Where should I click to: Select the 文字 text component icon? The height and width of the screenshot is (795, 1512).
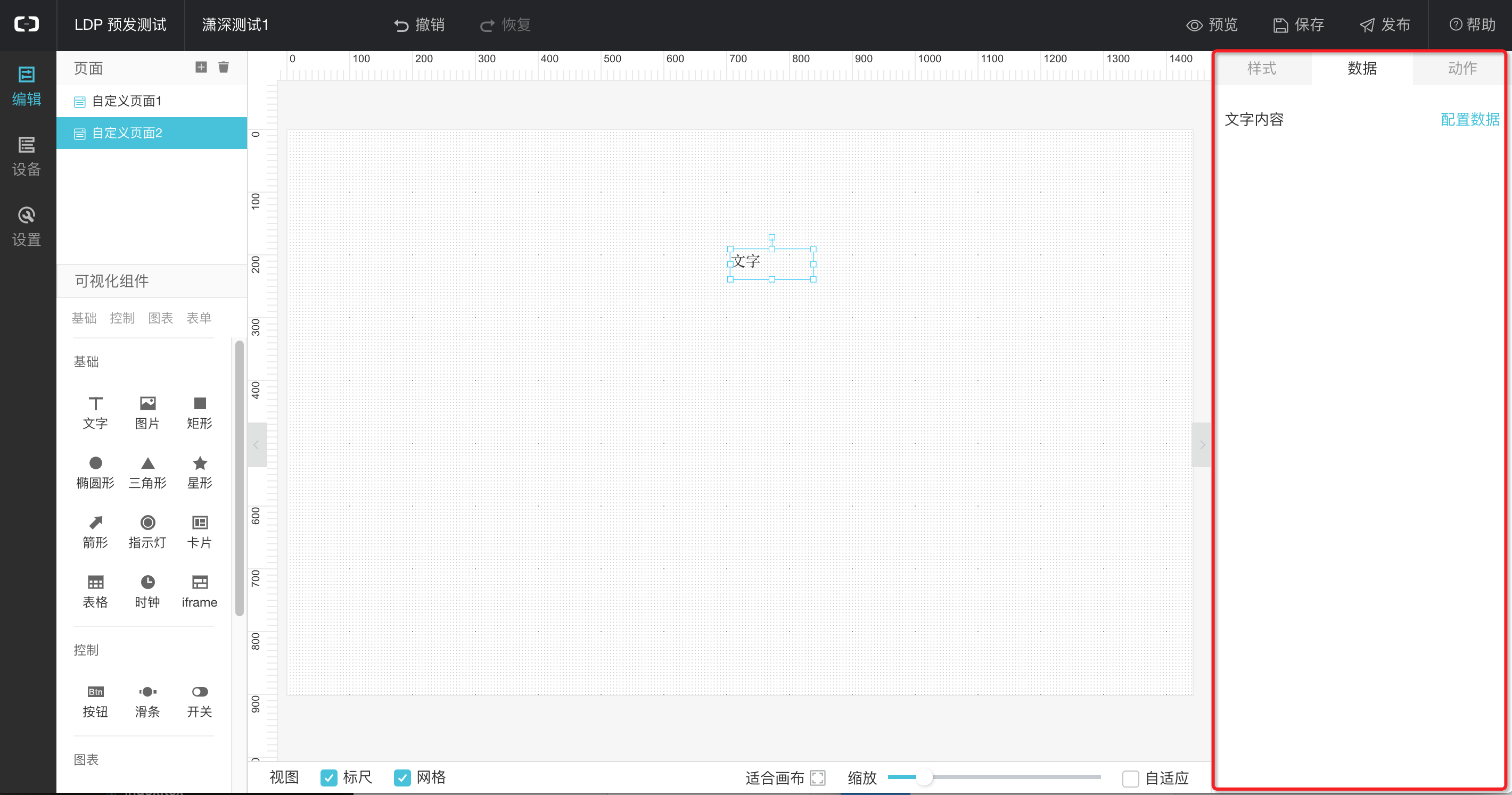tap(95, 404)
